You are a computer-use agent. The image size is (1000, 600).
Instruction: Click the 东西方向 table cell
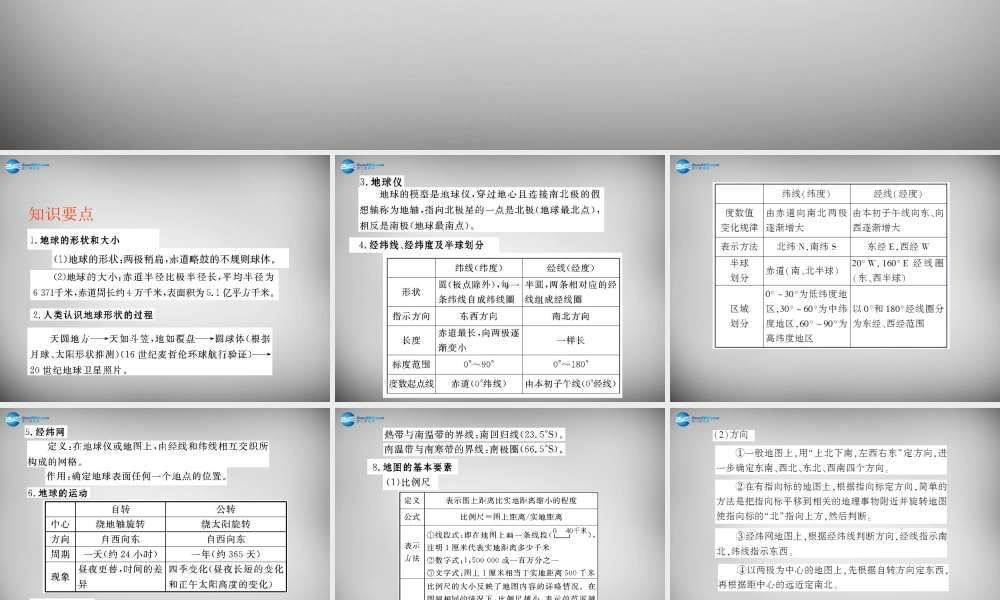(x=478, y=316)
